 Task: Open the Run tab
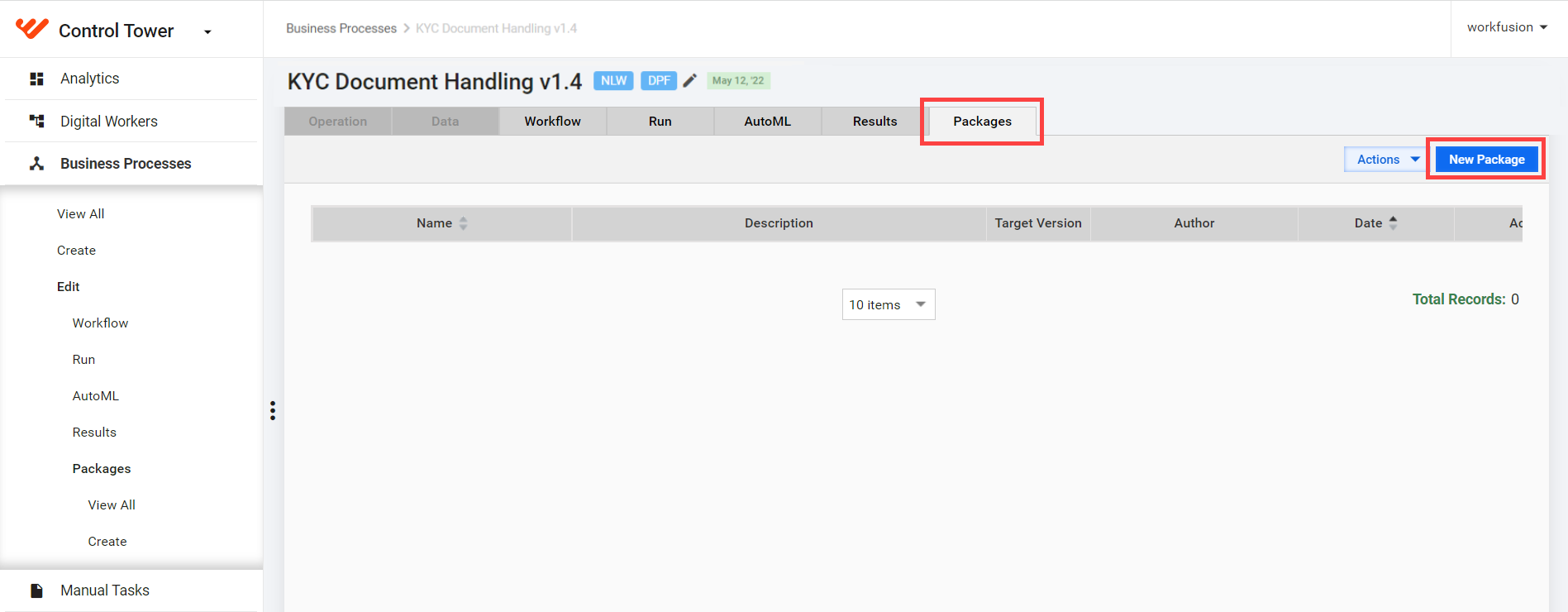coord(660,121)
